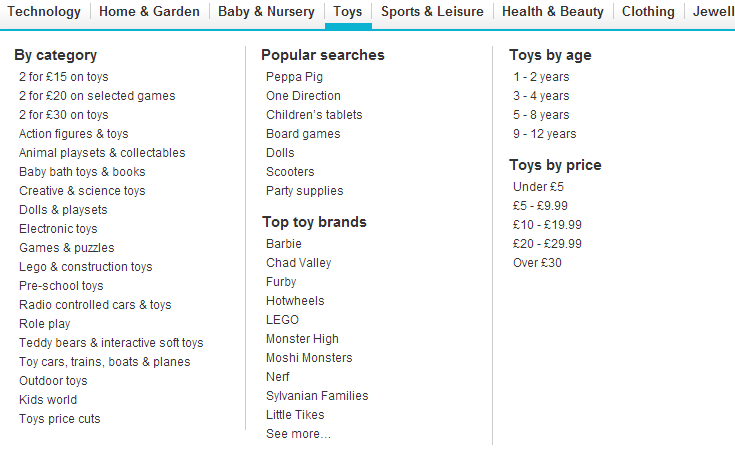Select Over £30 price filter
This screenshot has height=449, width=735.
click(x=537, y=263)
